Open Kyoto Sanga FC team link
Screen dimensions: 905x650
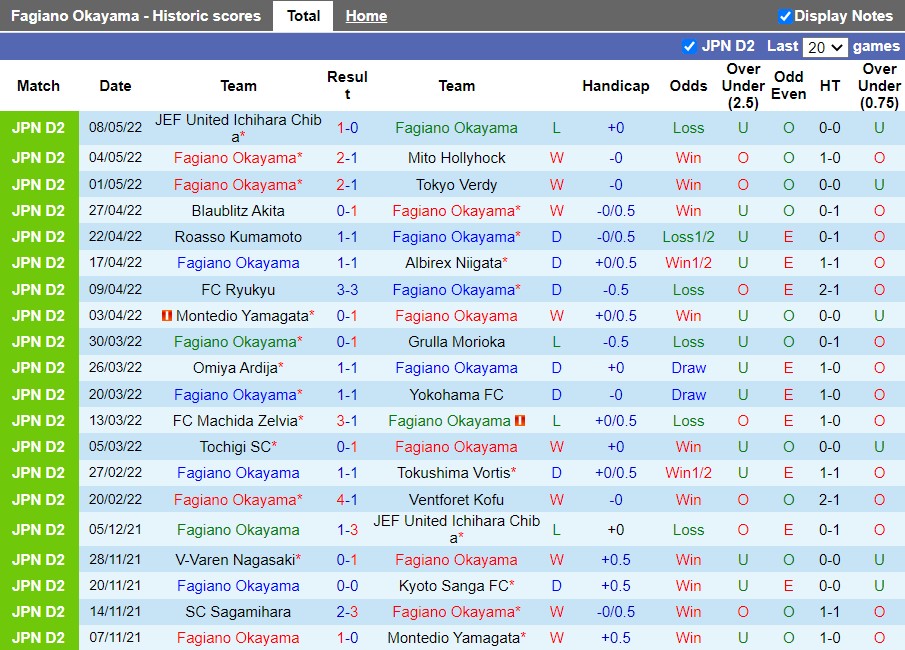(453, 586)
